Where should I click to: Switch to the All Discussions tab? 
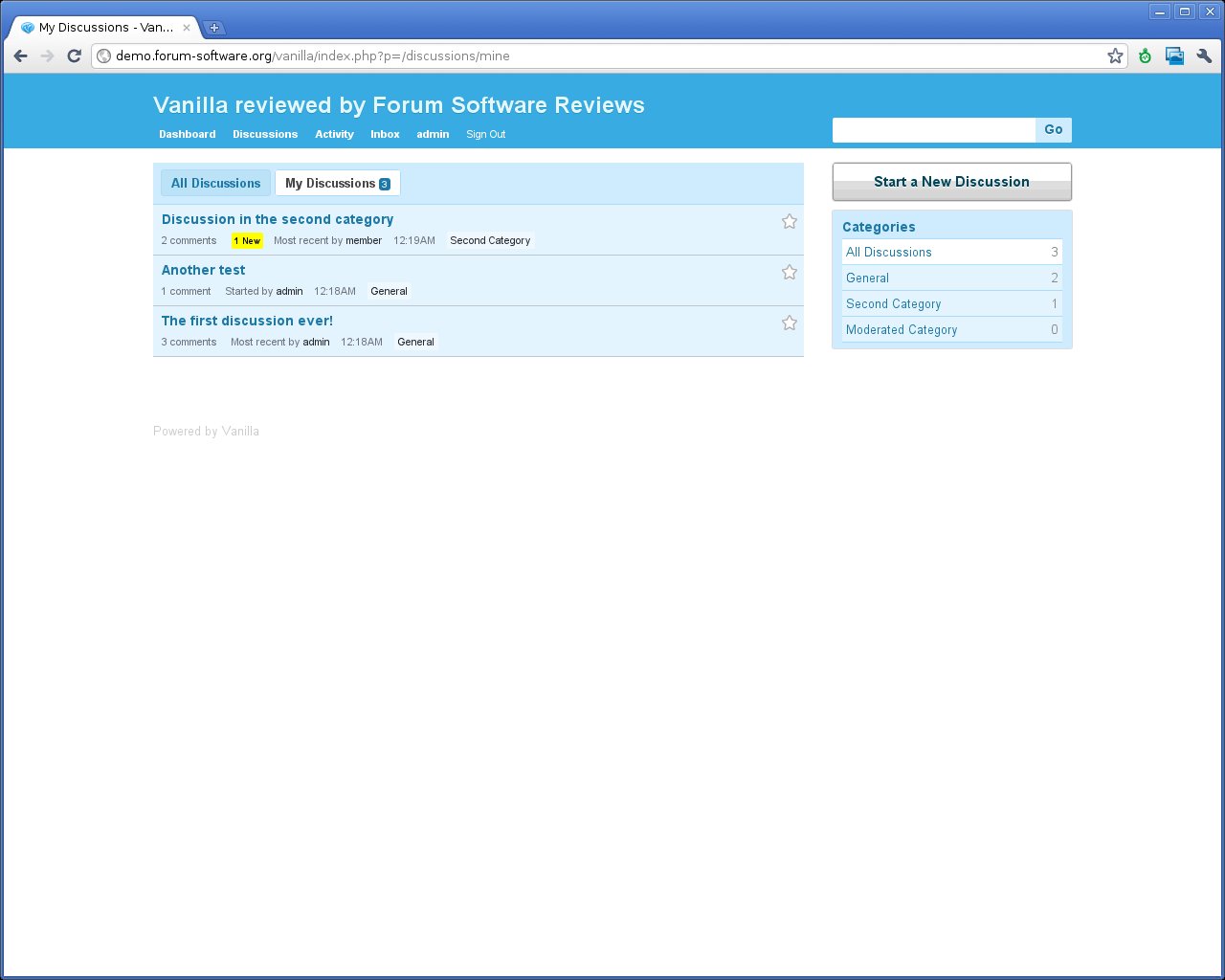215,183
